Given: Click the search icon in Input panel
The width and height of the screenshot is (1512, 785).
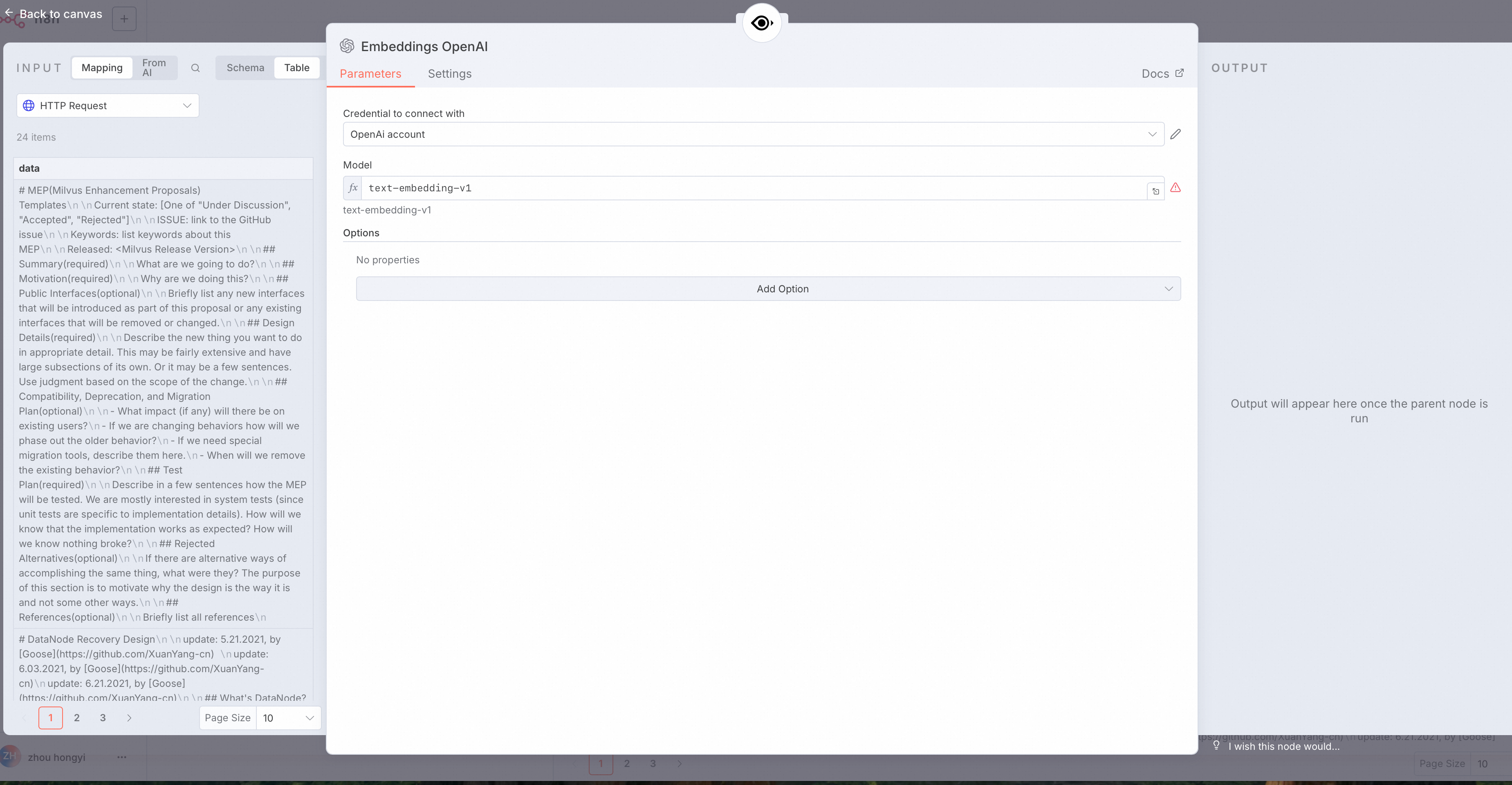Looking at the screenshot, I should [195, 68].
